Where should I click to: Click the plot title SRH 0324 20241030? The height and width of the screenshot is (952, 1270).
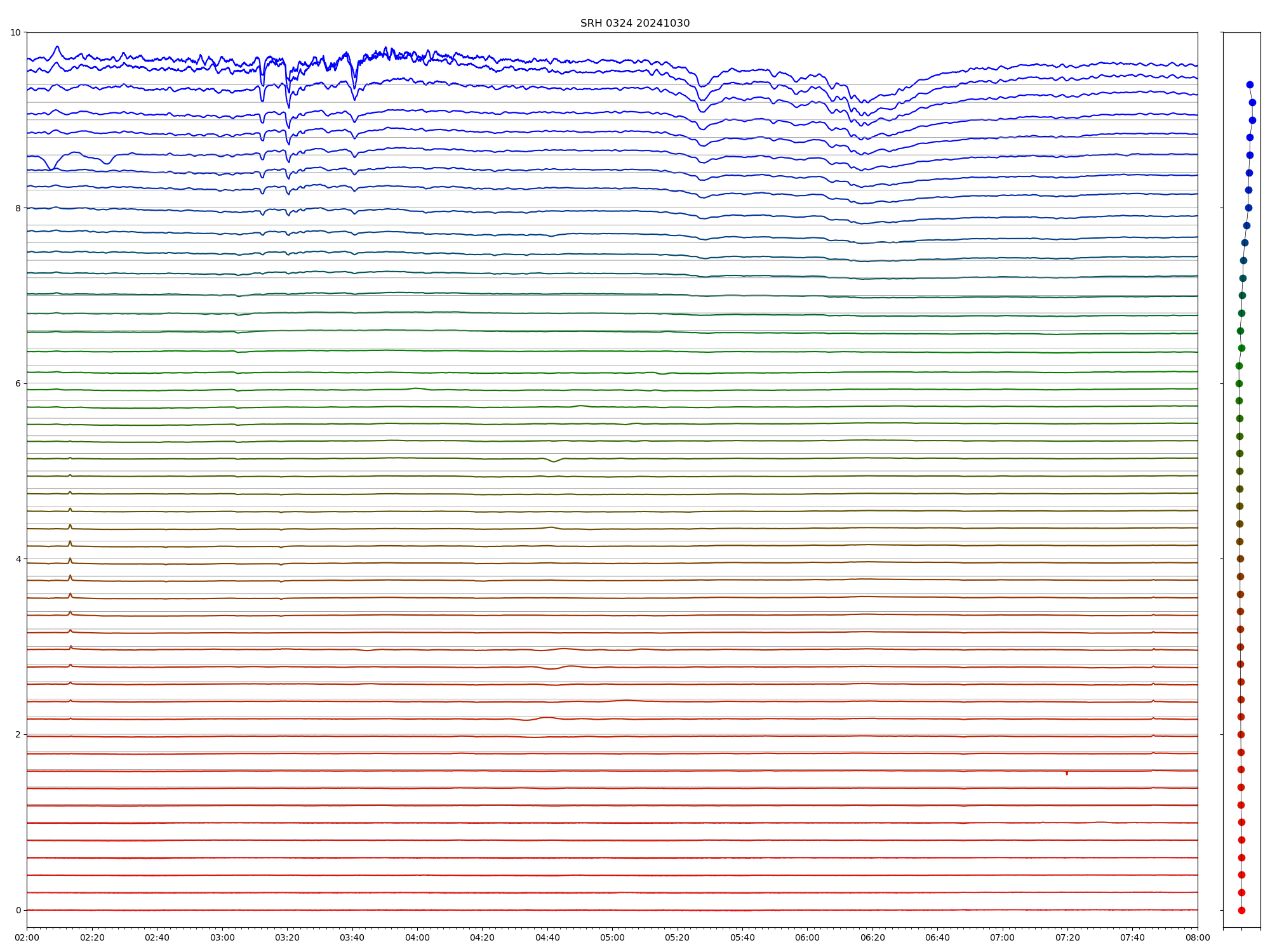634,23
